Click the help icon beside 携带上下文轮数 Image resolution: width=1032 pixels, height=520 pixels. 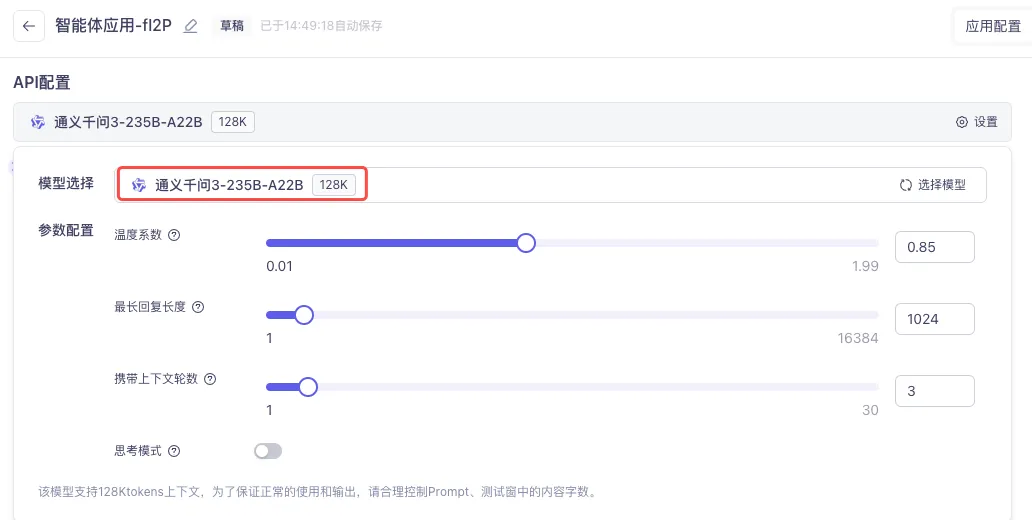coord(210,379)
